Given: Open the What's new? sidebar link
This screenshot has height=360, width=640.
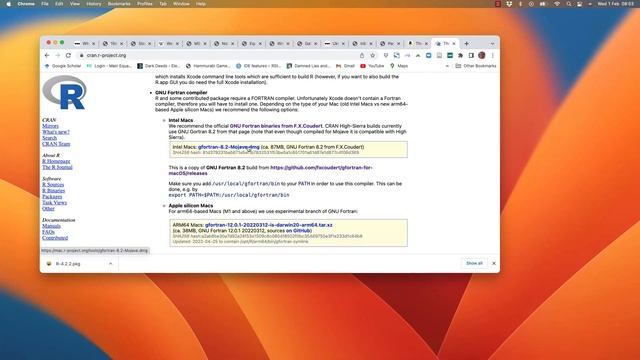Looking at the screenshot, I should (56, 132).
